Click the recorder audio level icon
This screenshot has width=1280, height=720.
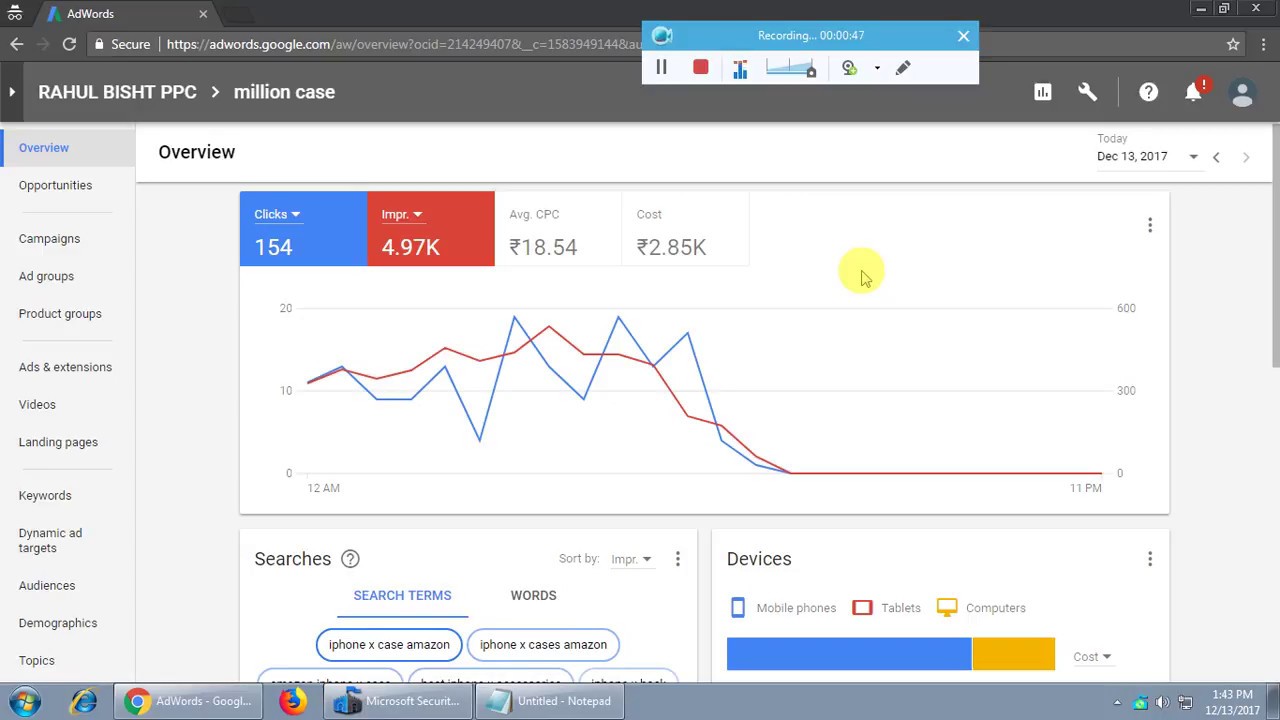point(740,68)
